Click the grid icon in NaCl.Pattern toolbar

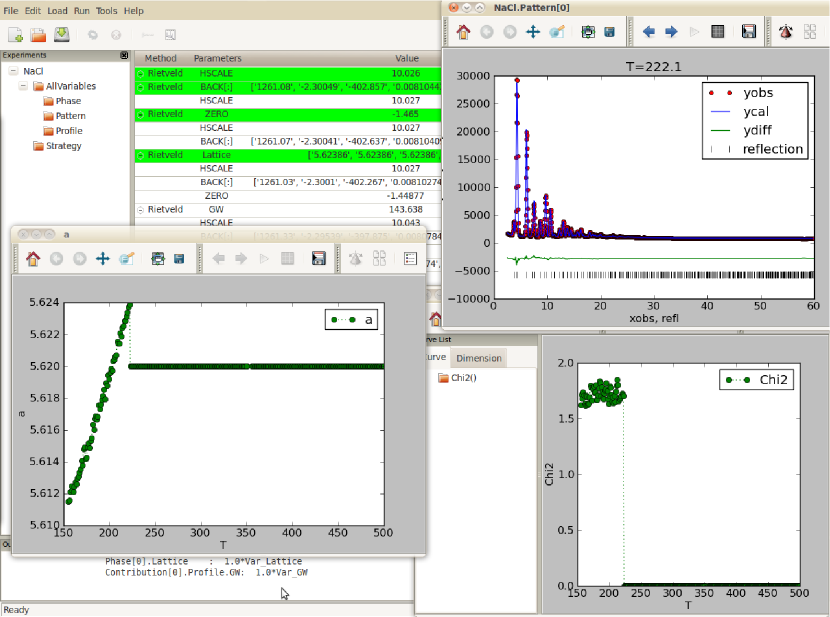point(717,32)
